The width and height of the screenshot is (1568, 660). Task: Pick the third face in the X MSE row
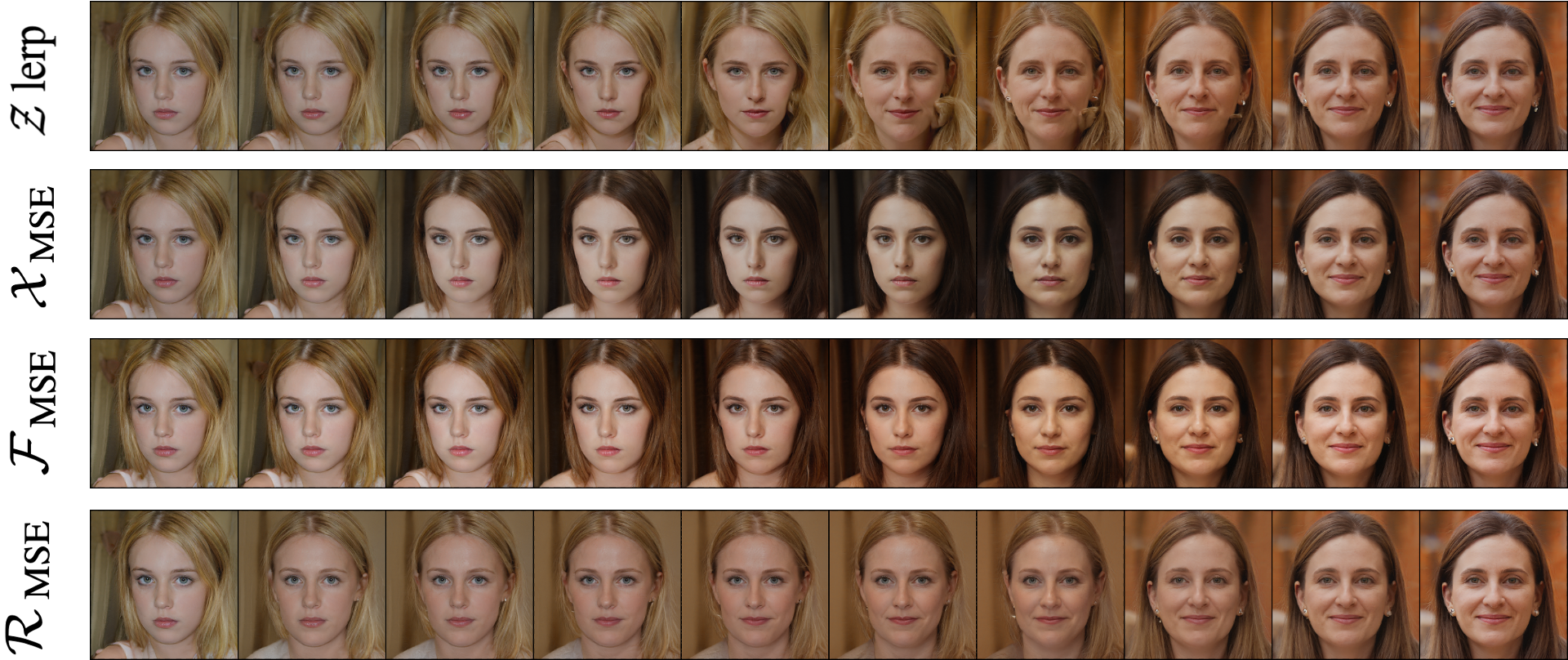click(460, 244)
